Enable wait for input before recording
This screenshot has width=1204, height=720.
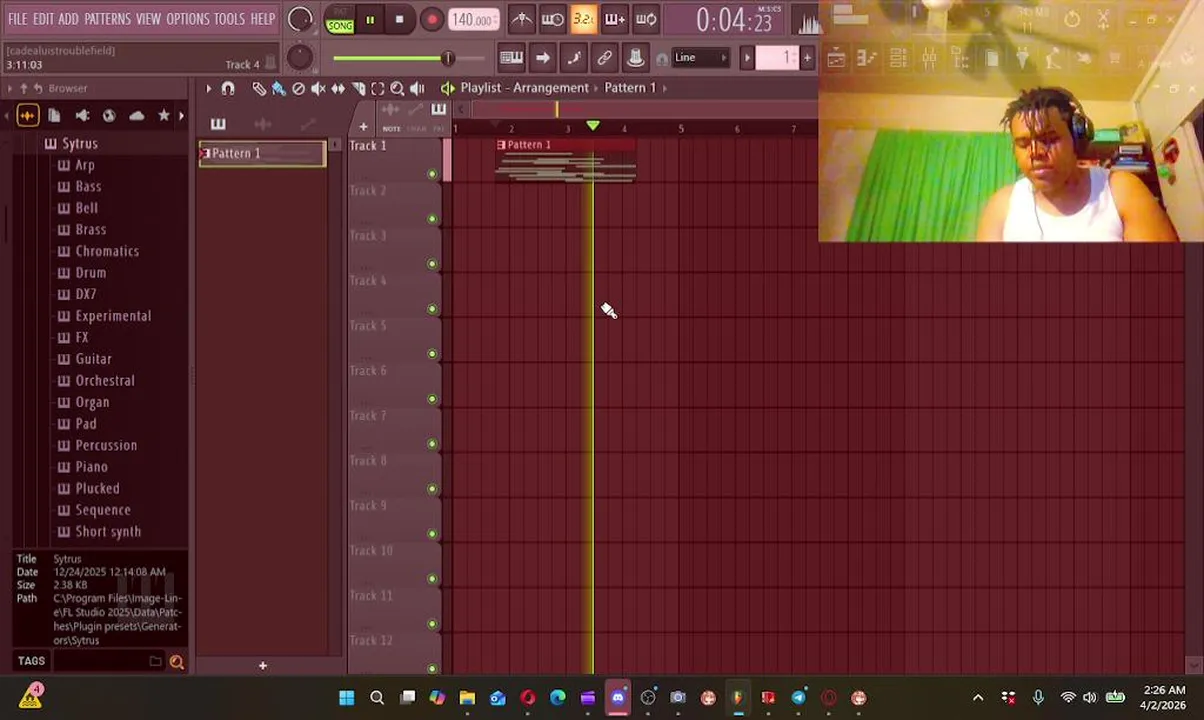[x=552, y=19]
